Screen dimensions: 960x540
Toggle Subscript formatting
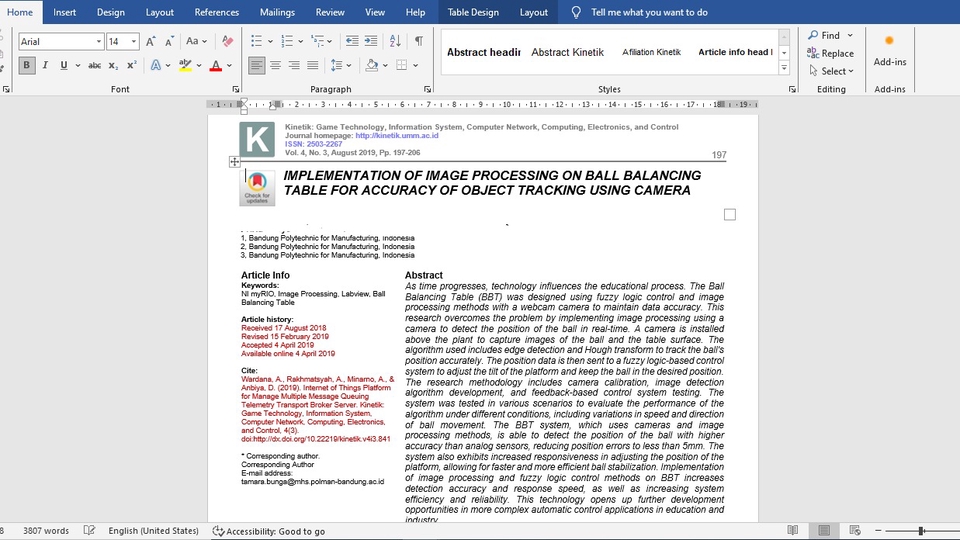pyautogui.click(x=113, y=65)
